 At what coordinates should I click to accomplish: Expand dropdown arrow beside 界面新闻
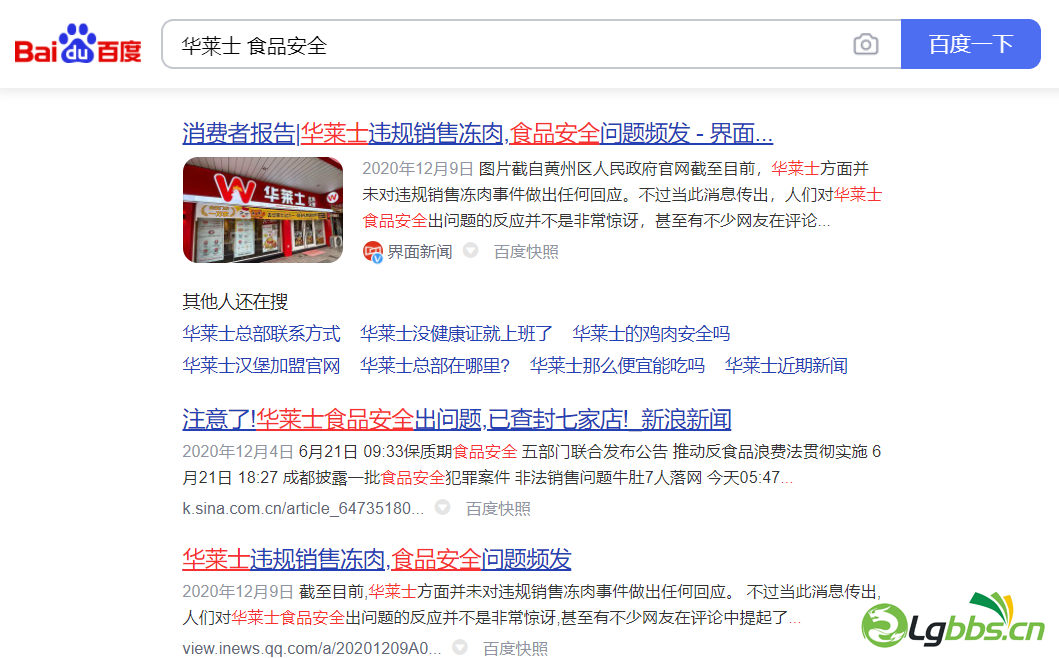pyautogui.click(x=471, y=251)
